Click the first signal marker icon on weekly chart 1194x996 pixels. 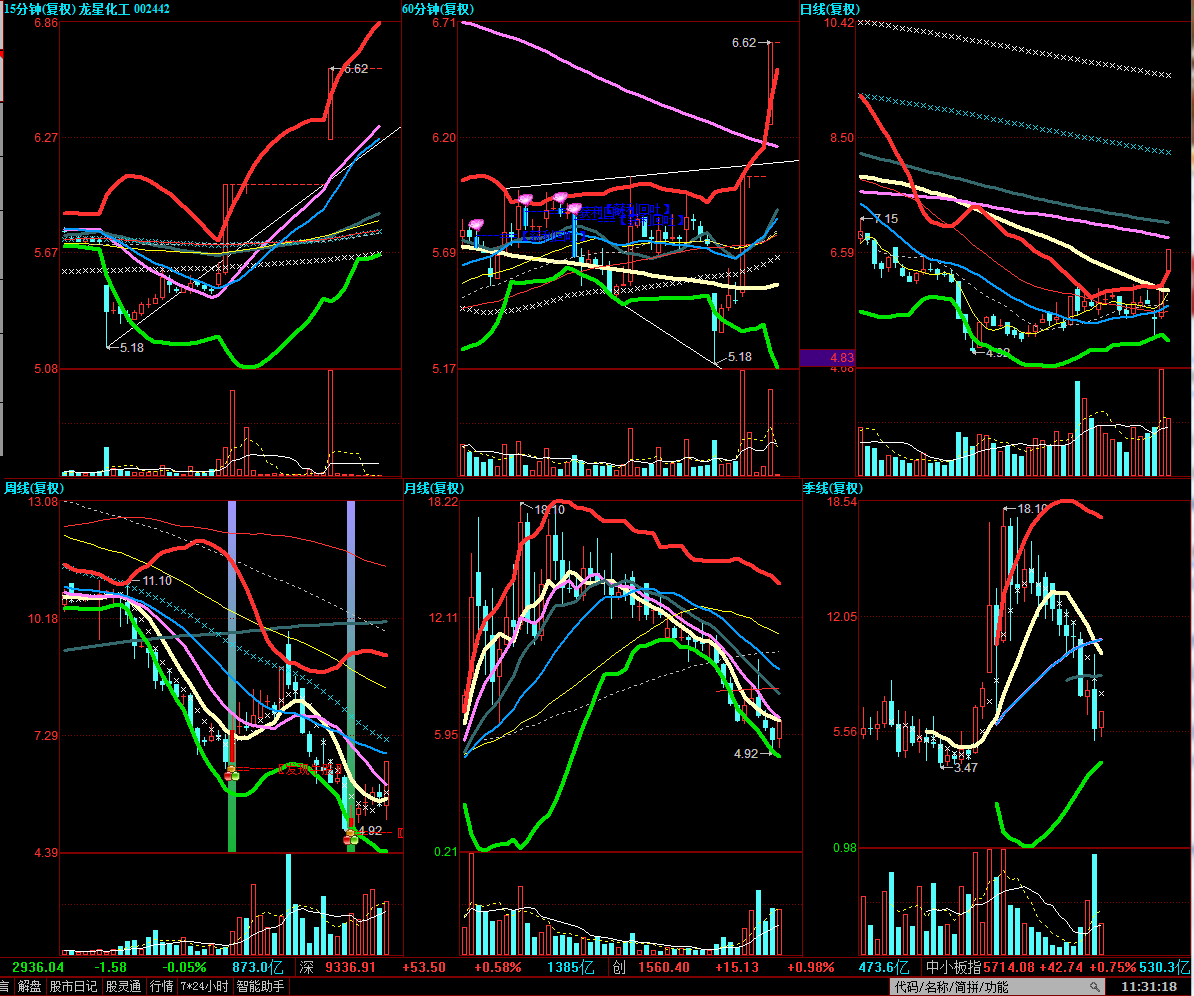pos(232,772)
